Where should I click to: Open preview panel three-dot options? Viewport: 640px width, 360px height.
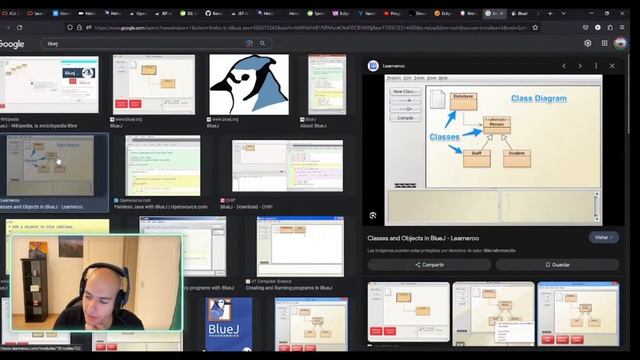click(596, 66)
